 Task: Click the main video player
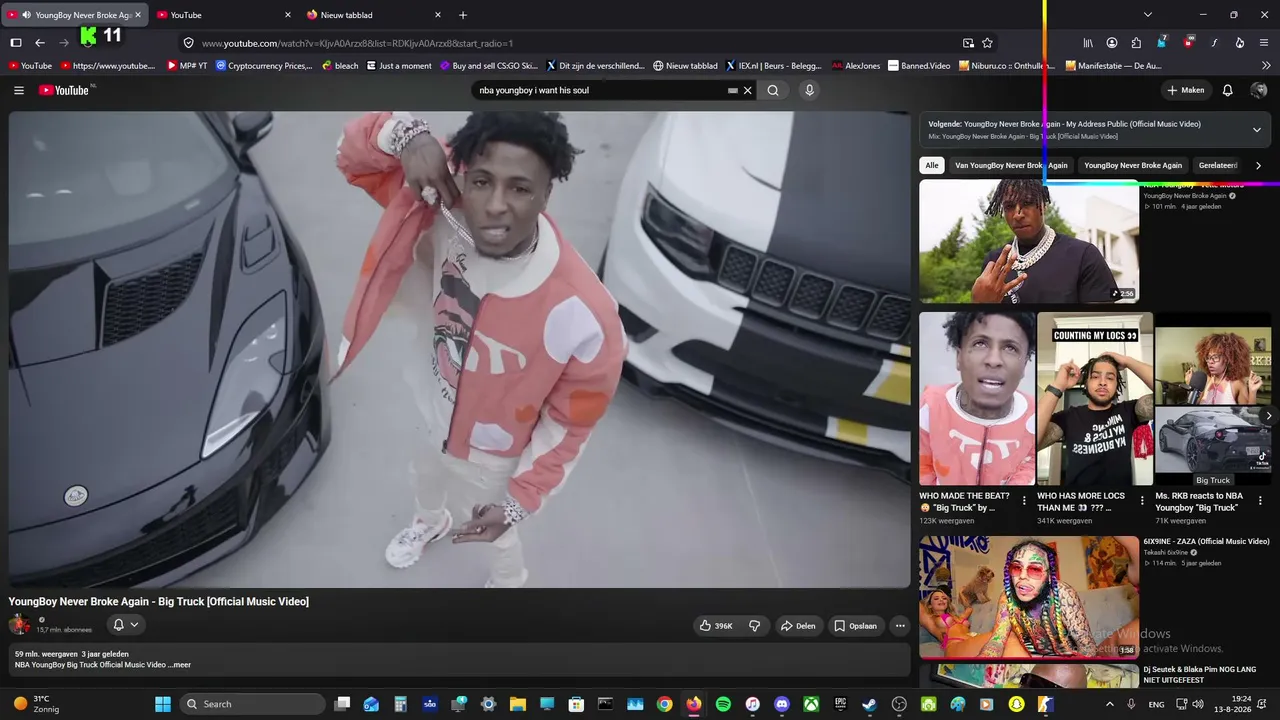click(x=460, y=349)
